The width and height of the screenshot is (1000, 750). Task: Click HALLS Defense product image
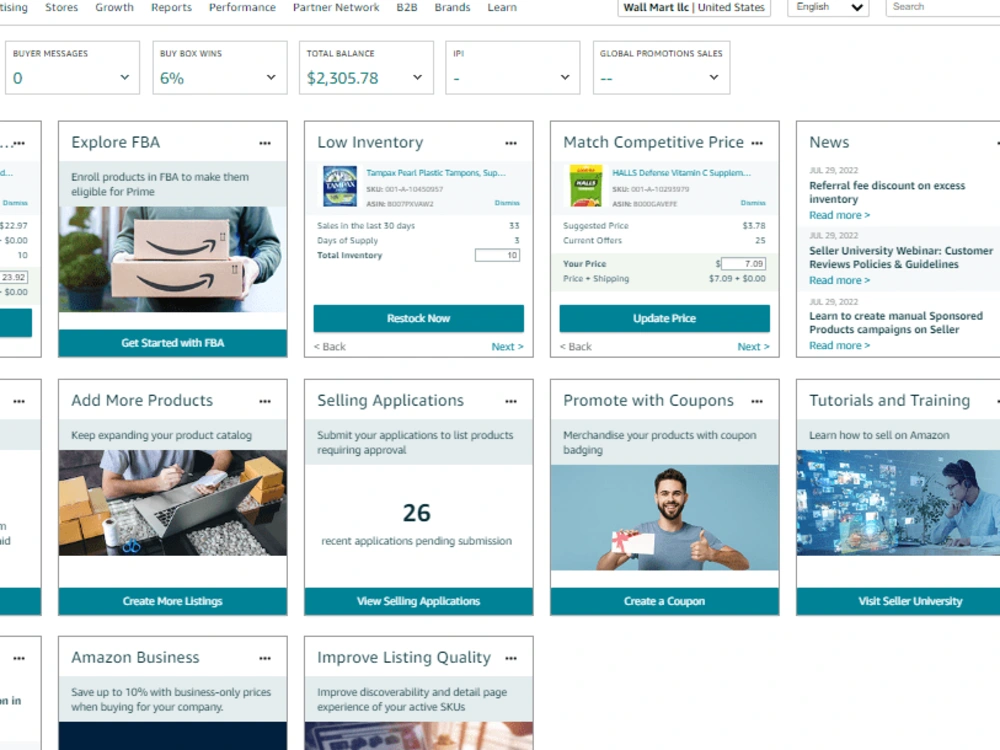click(585, 186)
